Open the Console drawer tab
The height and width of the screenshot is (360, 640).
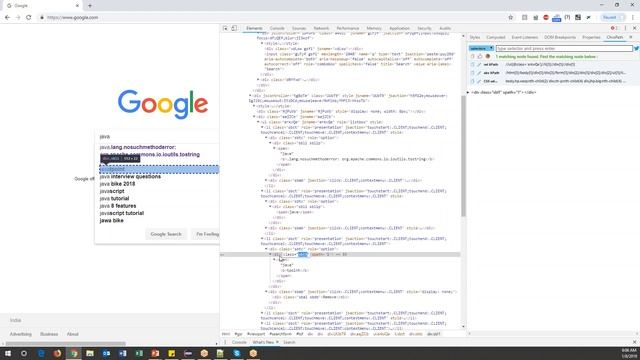239,342
